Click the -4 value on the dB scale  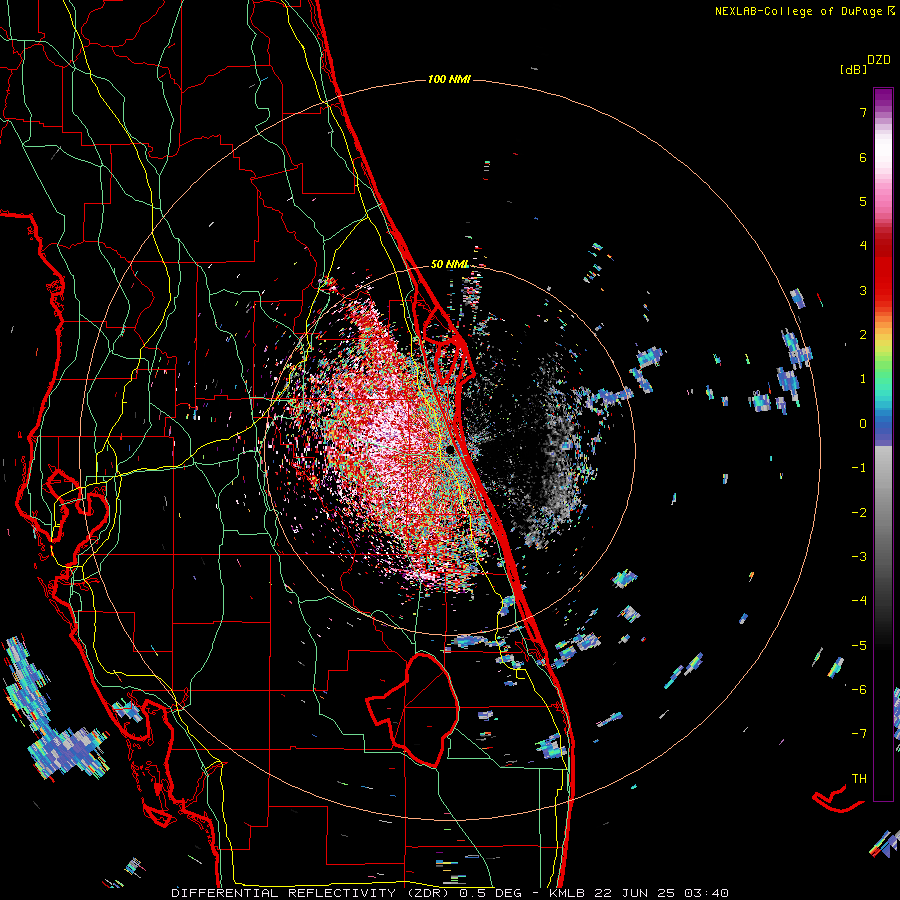click(859, 601)
